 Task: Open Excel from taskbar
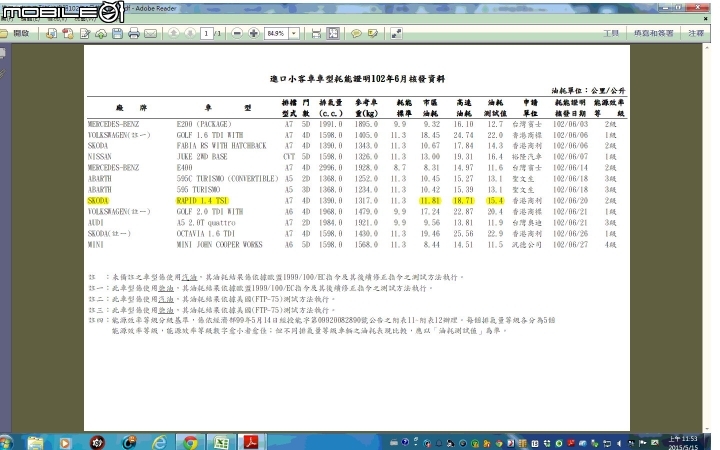[x=222, y=443]
